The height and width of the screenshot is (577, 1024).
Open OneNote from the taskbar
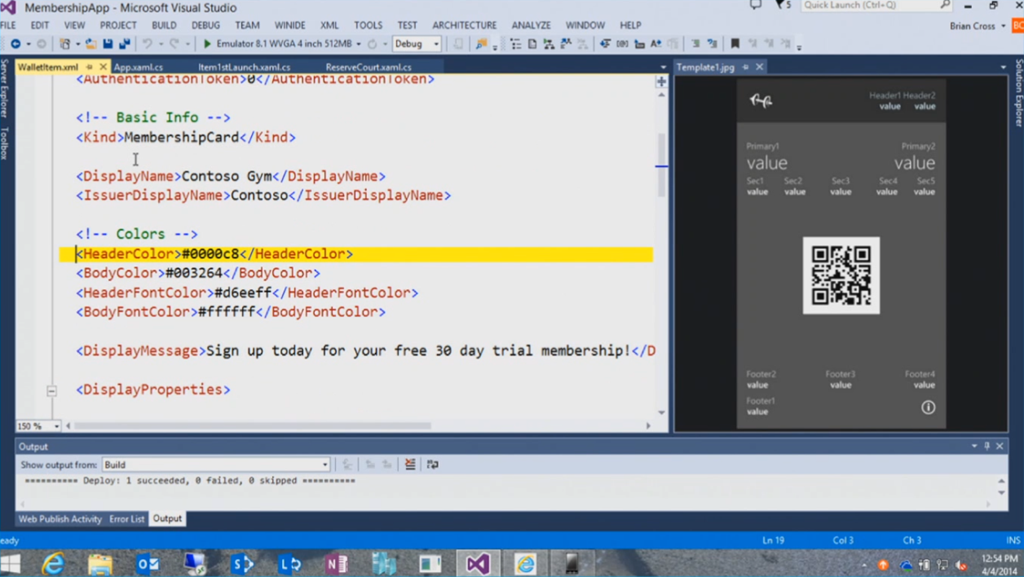[x=336, y=563]
